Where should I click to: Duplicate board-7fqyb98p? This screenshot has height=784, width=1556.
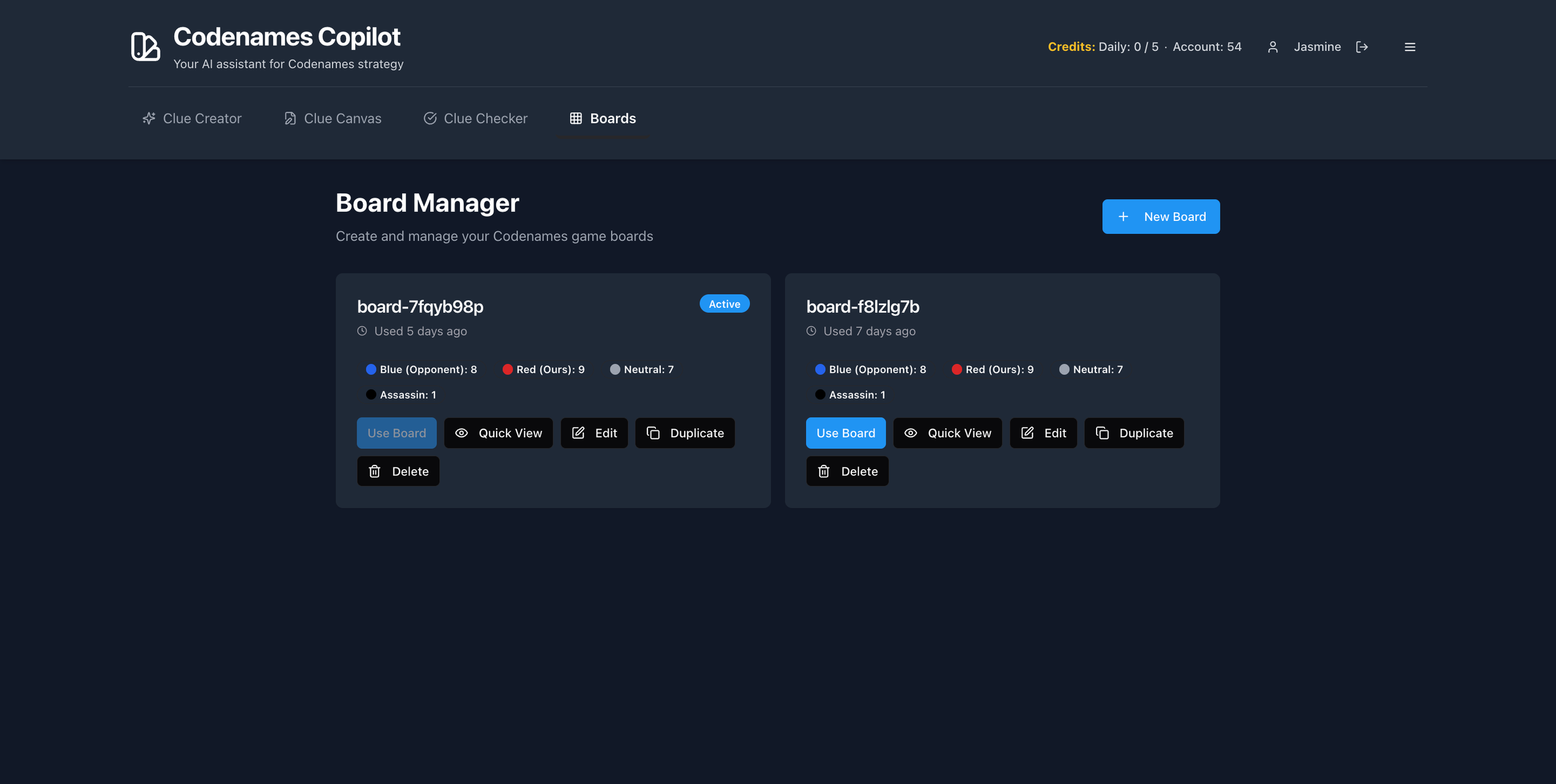[685, 433]
